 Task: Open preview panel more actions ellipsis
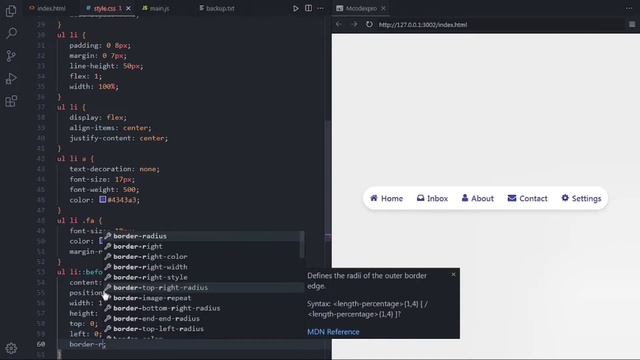pos(629,8)
